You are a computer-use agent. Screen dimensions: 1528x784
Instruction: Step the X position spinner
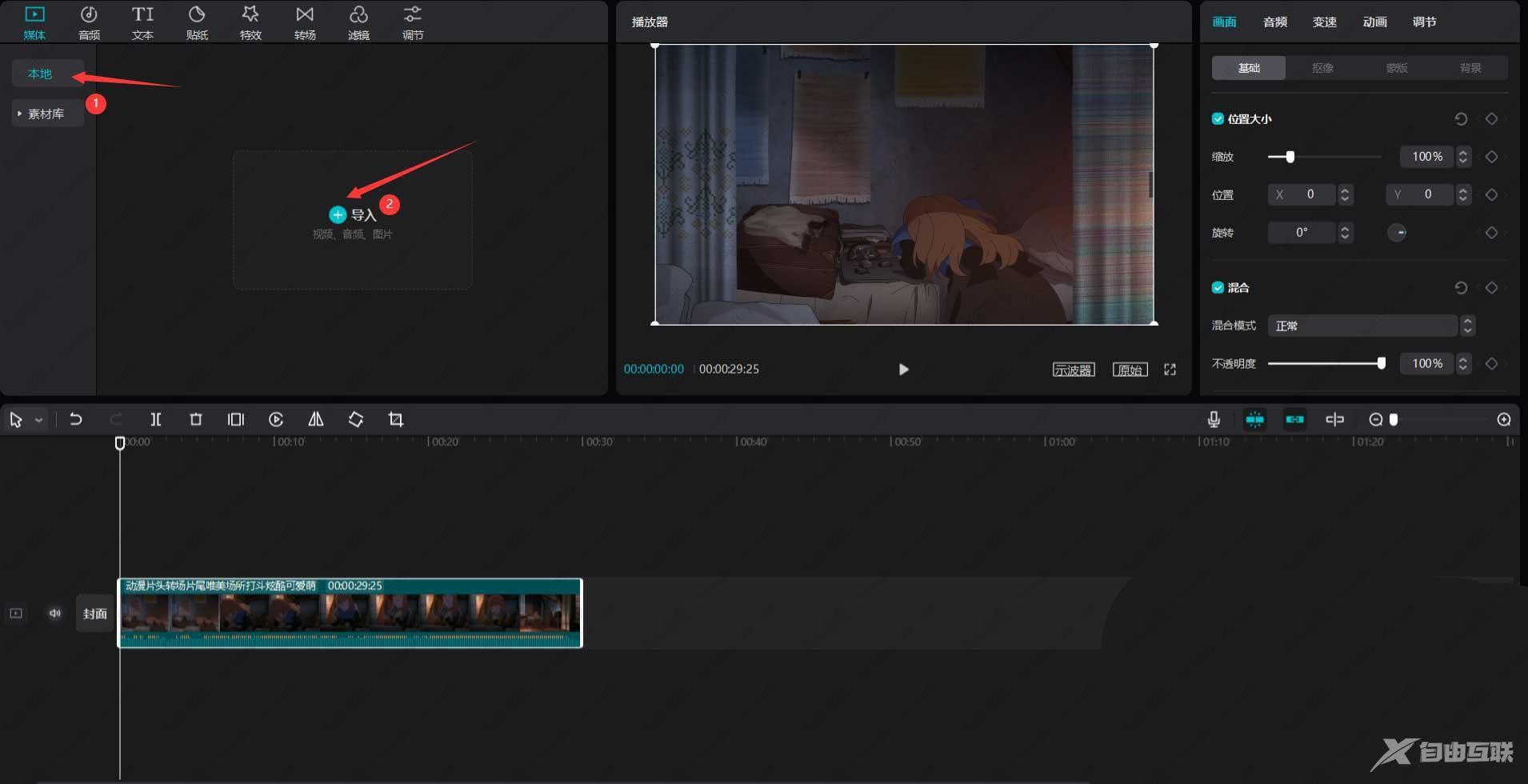pyautogui.click(x=1345, y=194)
